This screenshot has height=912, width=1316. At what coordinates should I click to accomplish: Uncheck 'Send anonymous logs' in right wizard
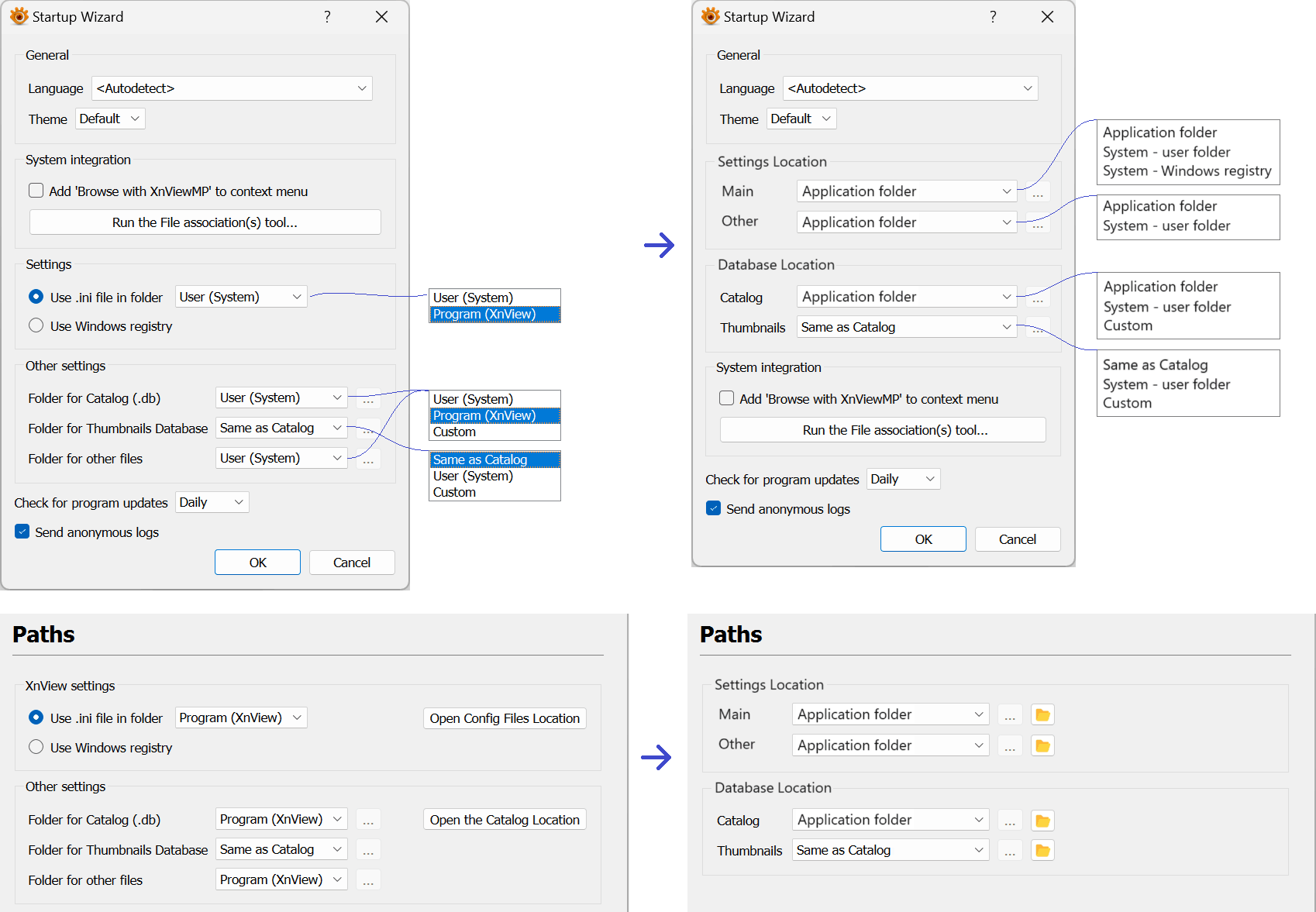click(714, 508)
